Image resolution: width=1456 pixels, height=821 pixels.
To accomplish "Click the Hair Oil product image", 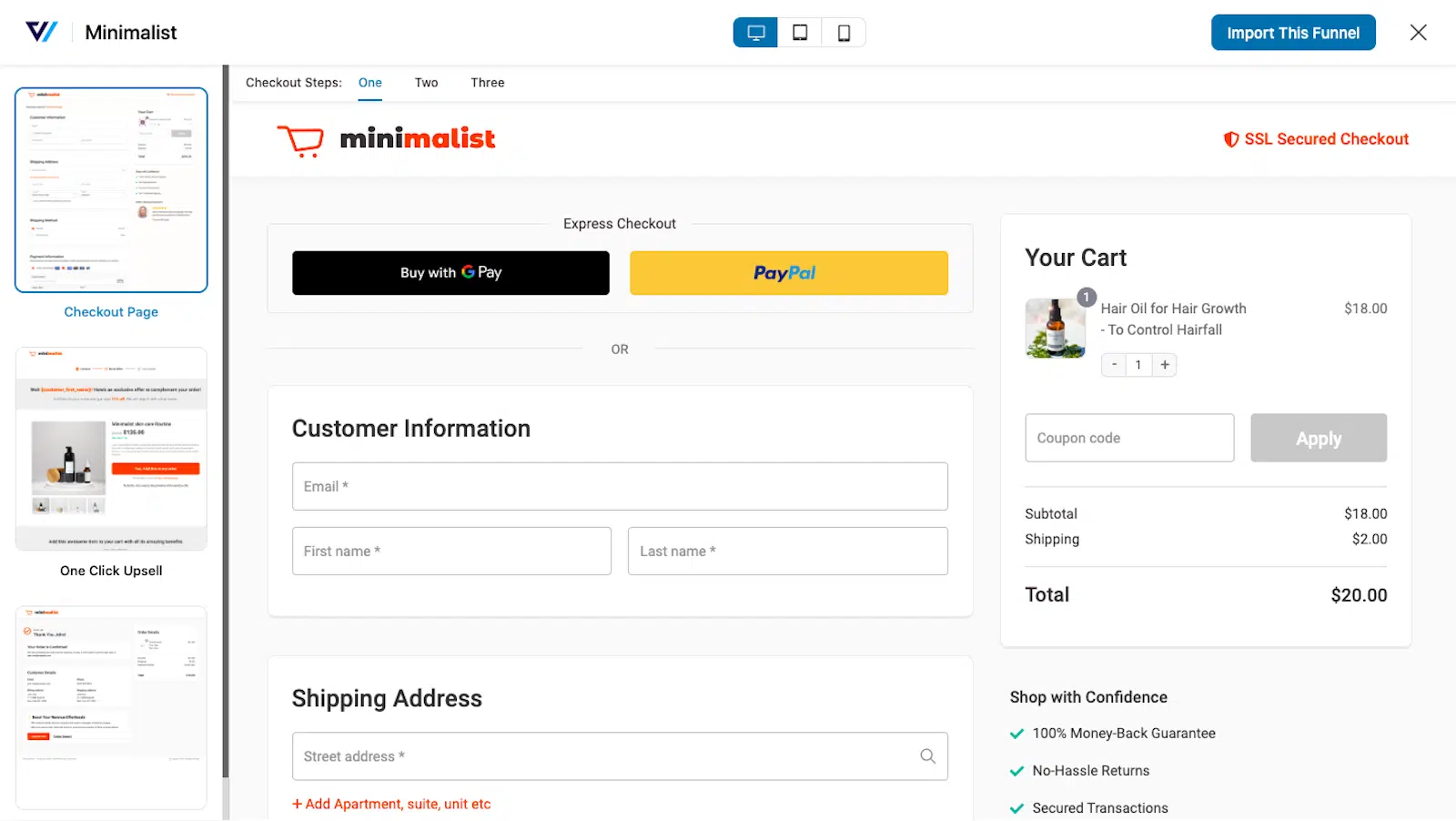I will (1056, 329).
